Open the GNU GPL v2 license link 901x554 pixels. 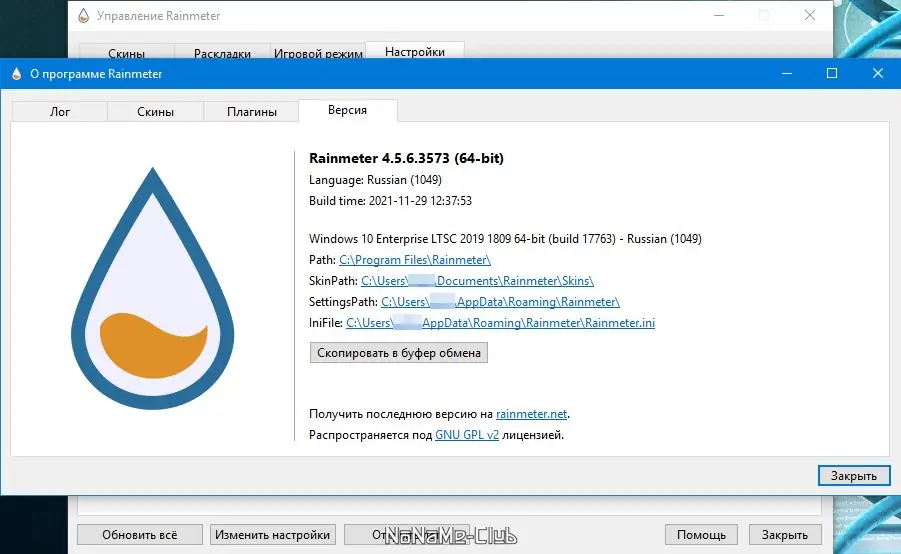coord(467,435)
